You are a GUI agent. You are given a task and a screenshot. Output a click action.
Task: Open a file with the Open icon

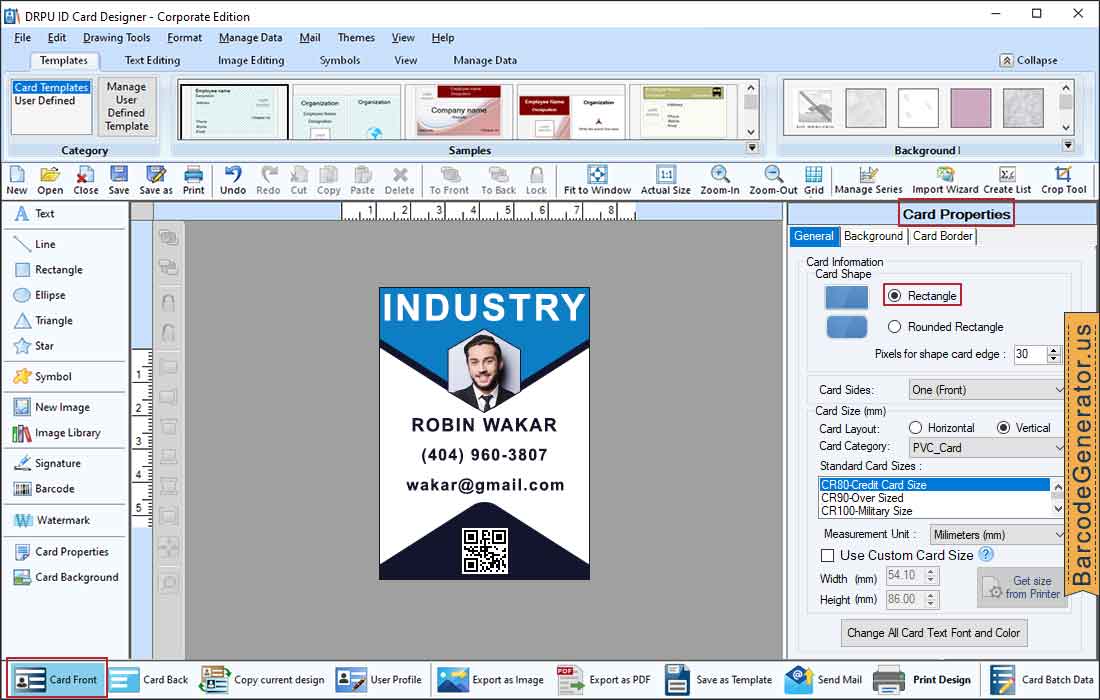point(50,180)
